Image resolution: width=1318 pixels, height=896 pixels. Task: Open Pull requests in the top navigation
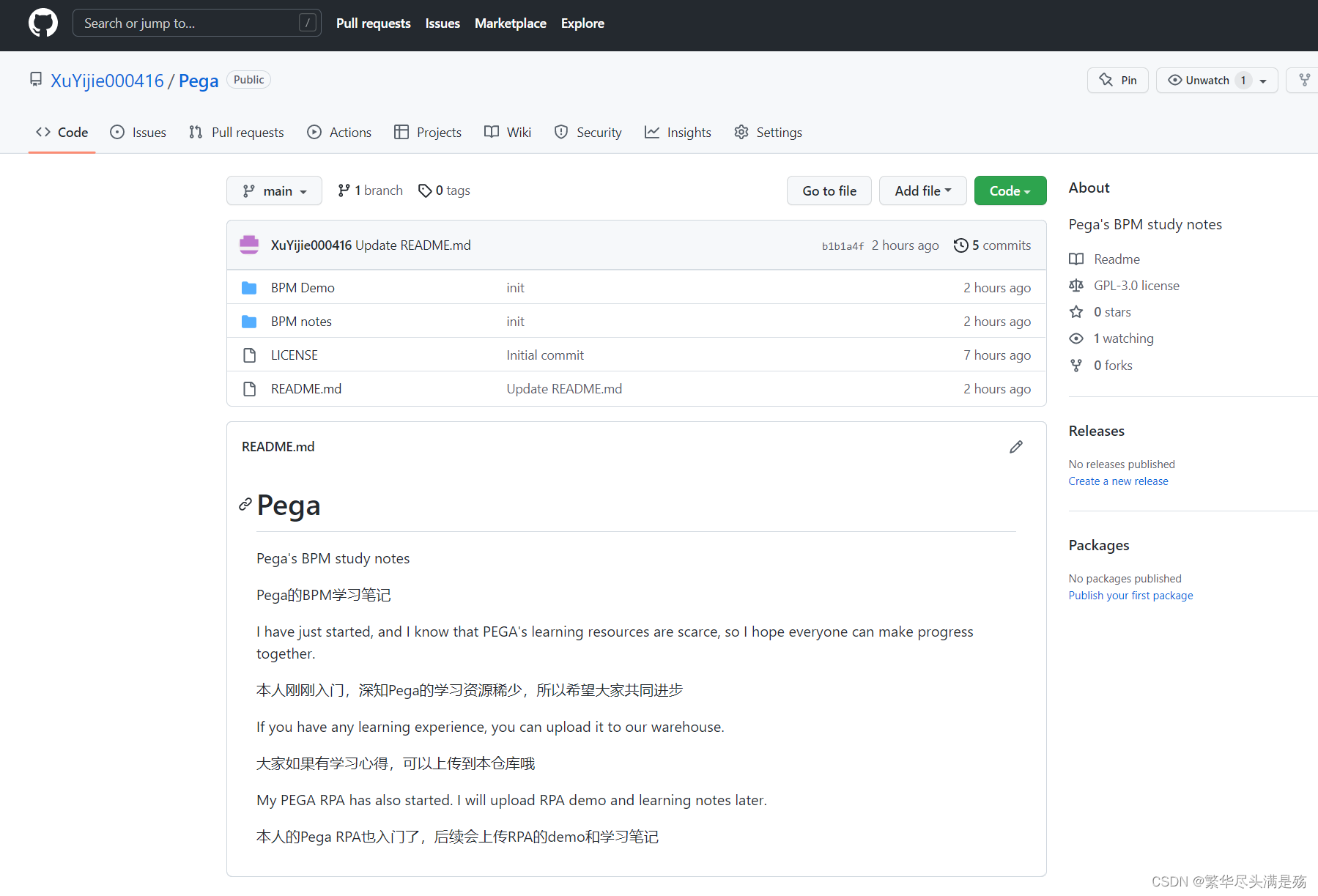[x=373, y=23]
